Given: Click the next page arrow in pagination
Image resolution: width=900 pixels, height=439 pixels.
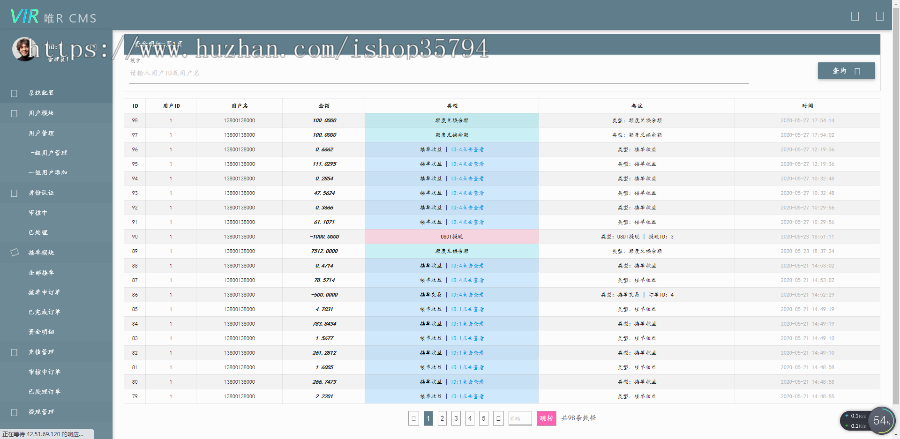Looking at the screenshot, I should click(498, 419).
